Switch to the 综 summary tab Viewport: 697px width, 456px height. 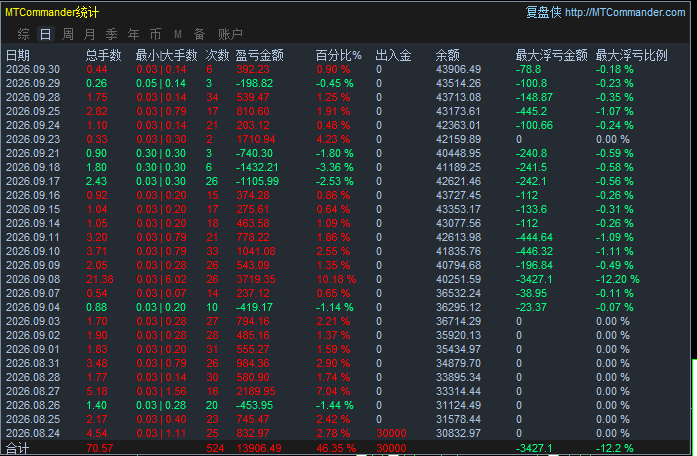coord(24,34)
